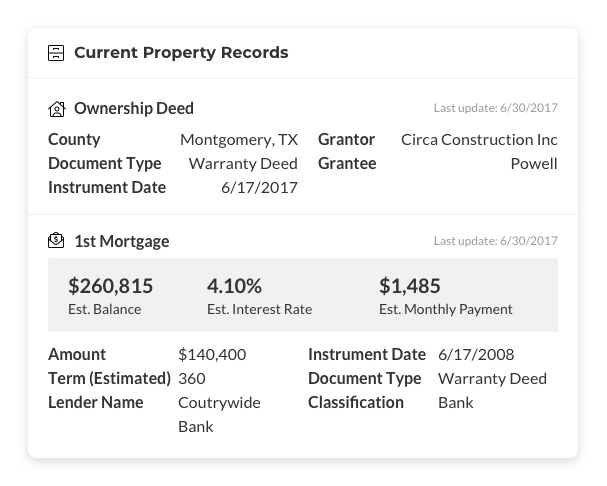Click the 4.10% estimated interest rate
The image size is (607, 486).
(x=234, y=287)
